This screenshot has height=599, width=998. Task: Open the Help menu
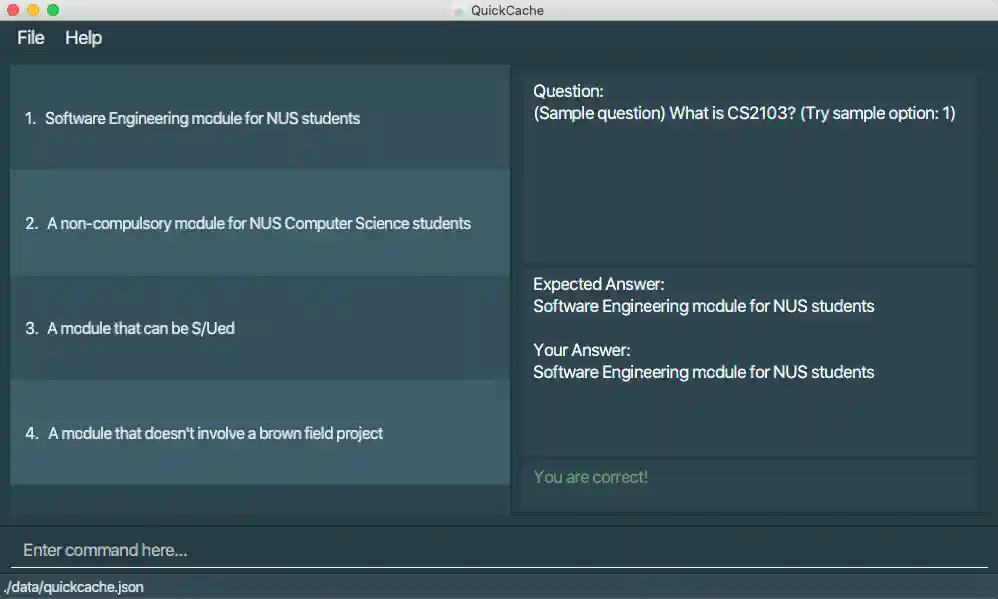pyautogui.click(x=84, y=38)
